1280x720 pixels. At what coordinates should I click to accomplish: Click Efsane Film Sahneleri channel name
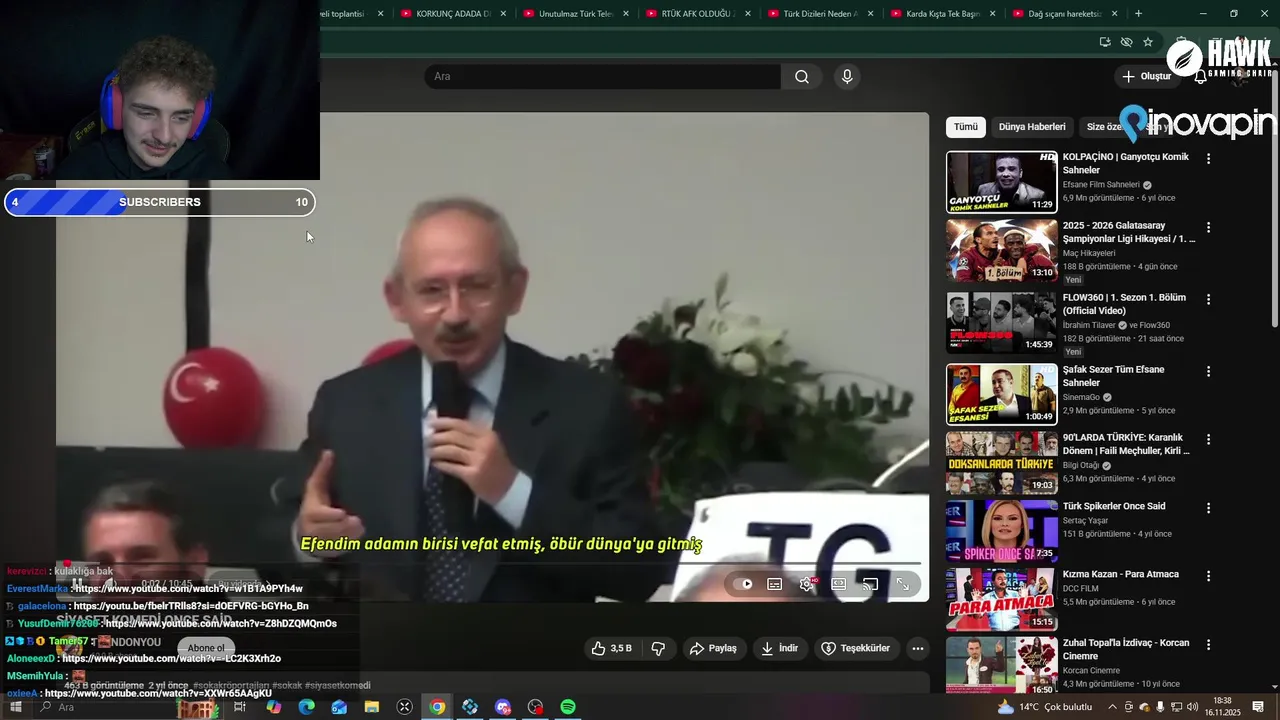pyautogui.click(x=1101, y=185)
